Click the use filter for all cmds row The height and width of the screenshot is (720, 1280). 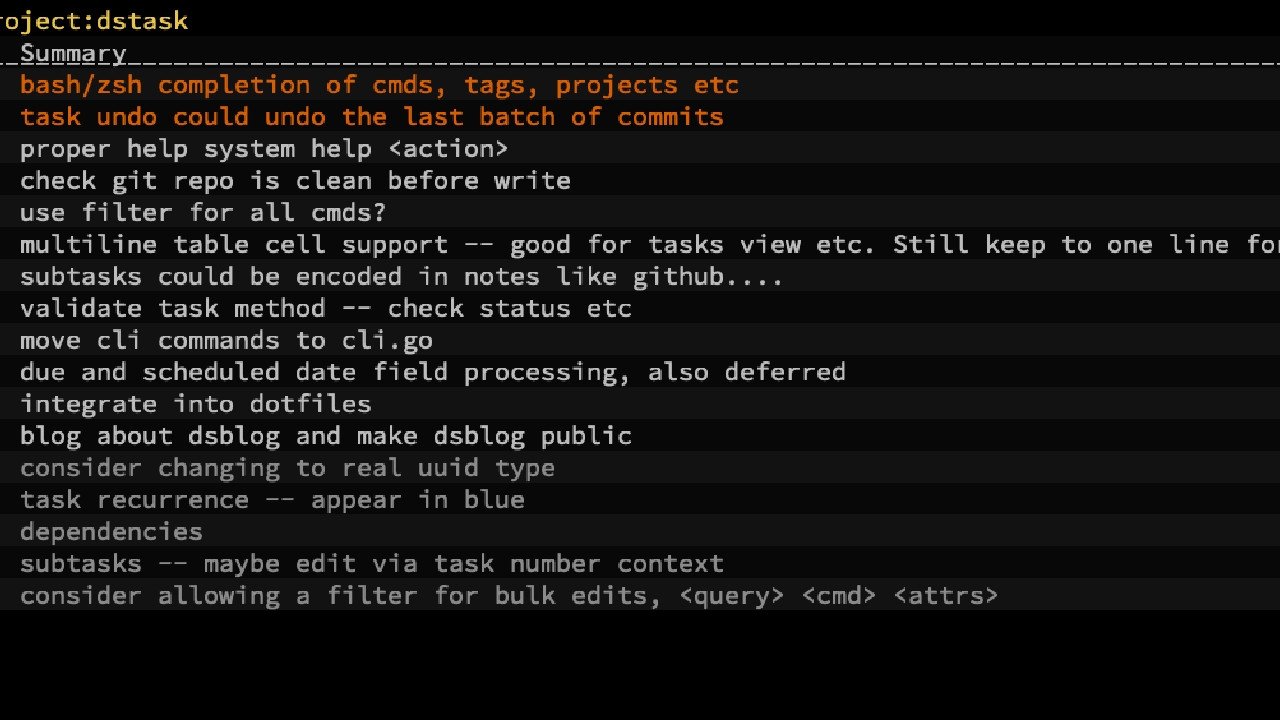click(x=202, y=213)
